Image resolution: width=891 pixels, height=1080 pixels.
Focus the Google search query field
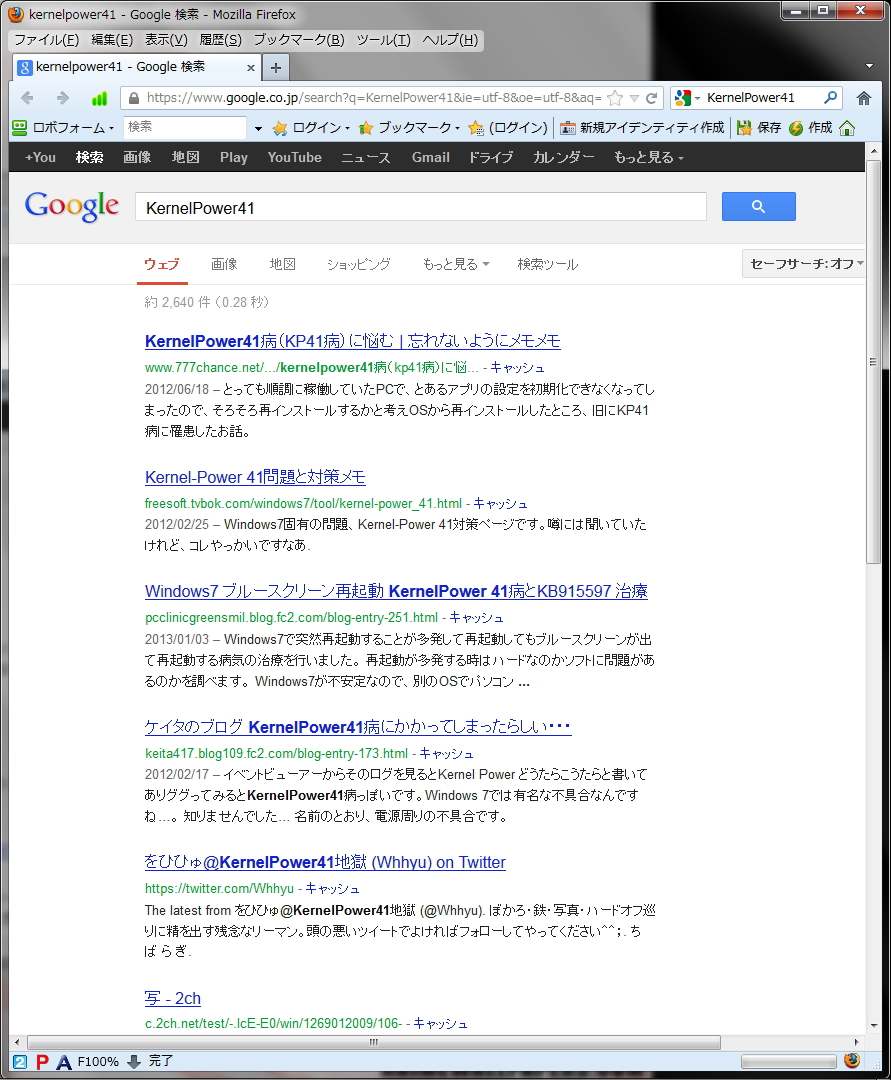421,207
